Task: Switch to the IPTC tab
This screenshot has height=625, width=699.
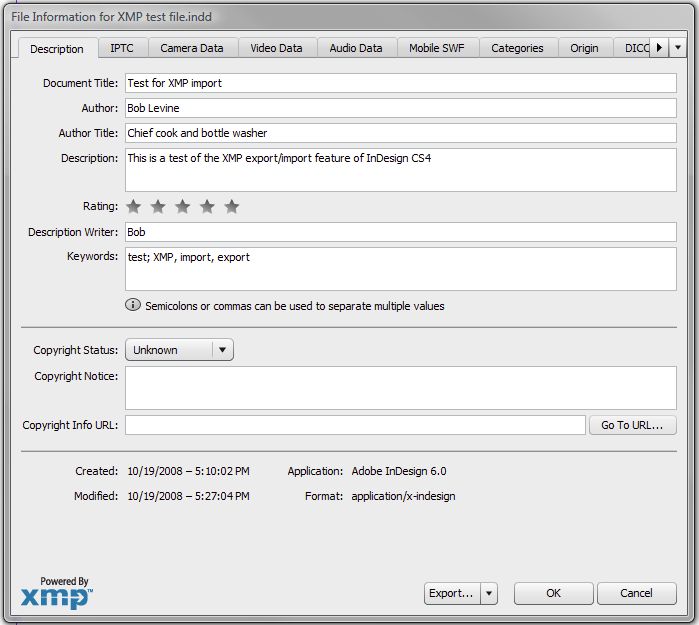Action: (122, 48)
